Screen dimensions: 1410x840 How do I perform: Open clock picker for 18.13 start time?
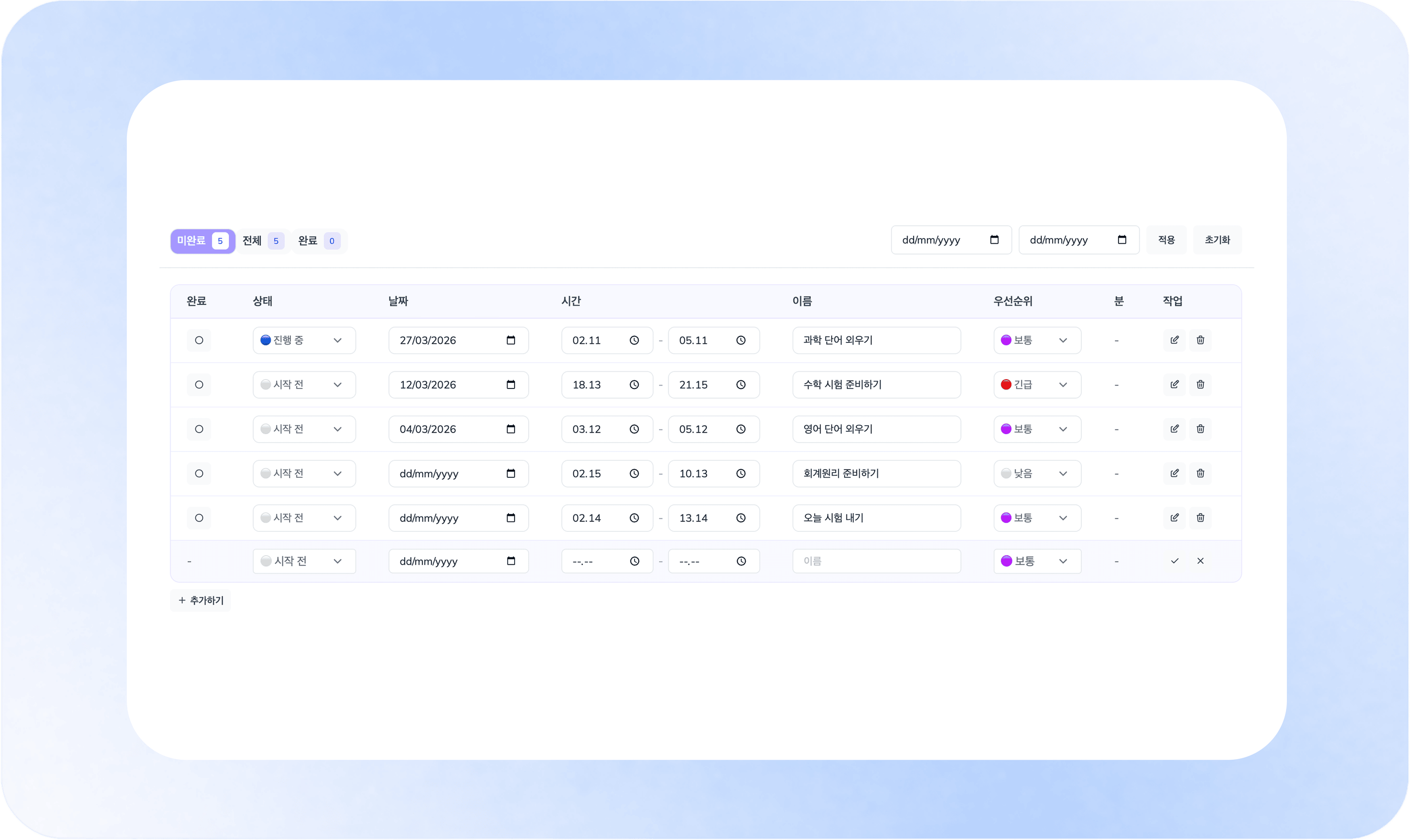634,385
